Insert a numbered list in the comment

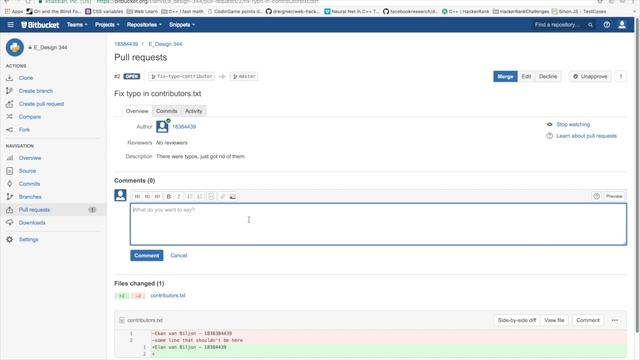tap(200, 196)
